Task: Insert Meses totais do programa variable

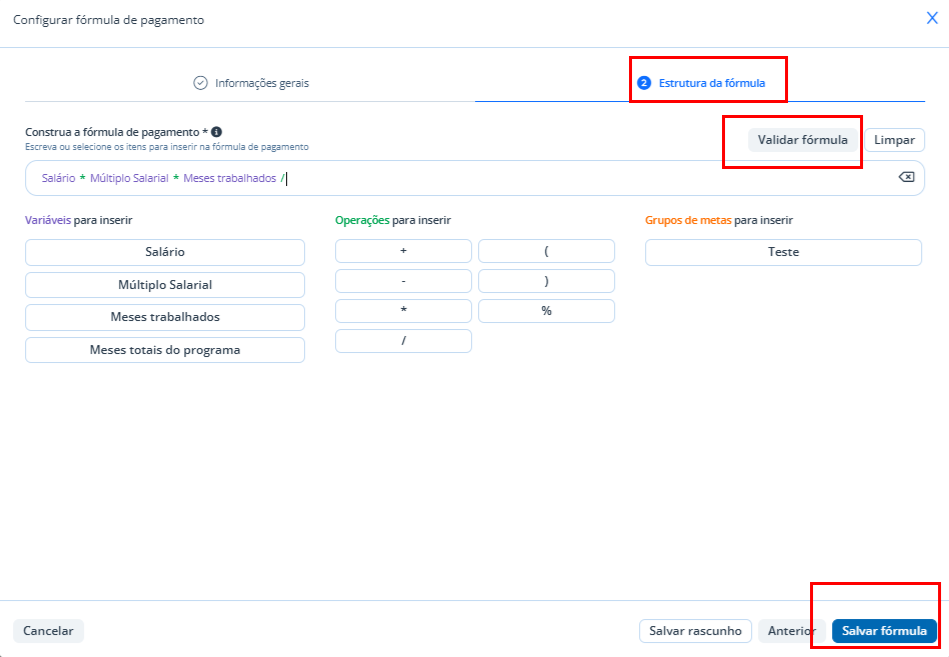Action: point(165,350)
